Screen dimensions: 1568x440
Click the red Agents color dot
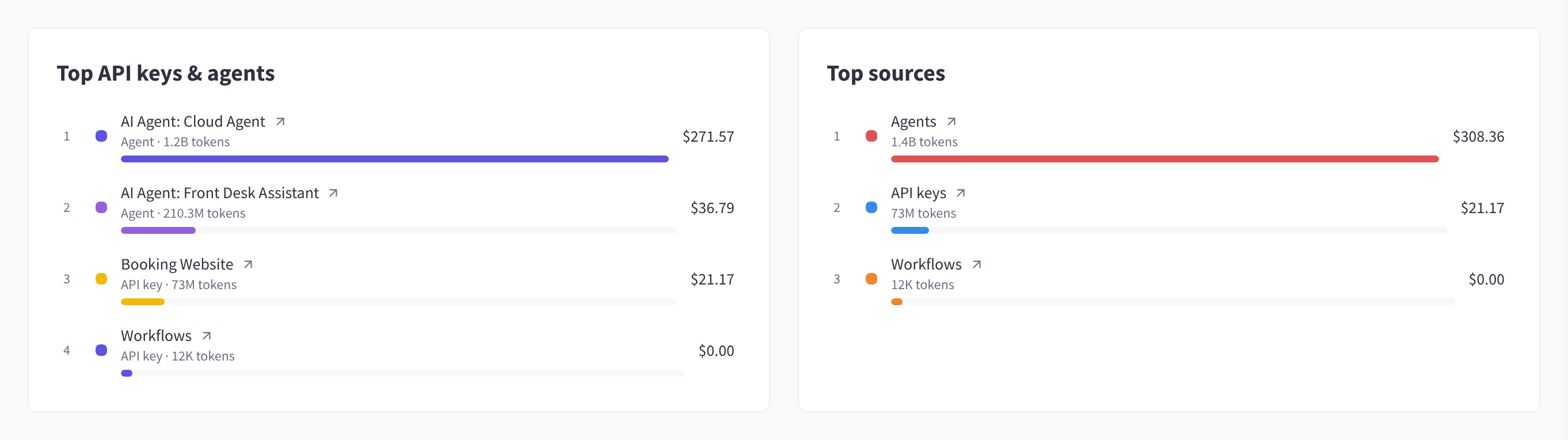pyautogui.click(x=871, y=136)
